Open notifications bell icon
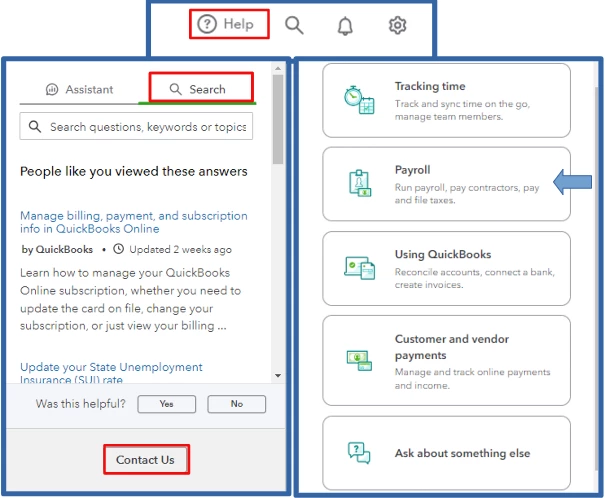Image resolution: width=606 pixels, height=498 pixels. [345, 26]
